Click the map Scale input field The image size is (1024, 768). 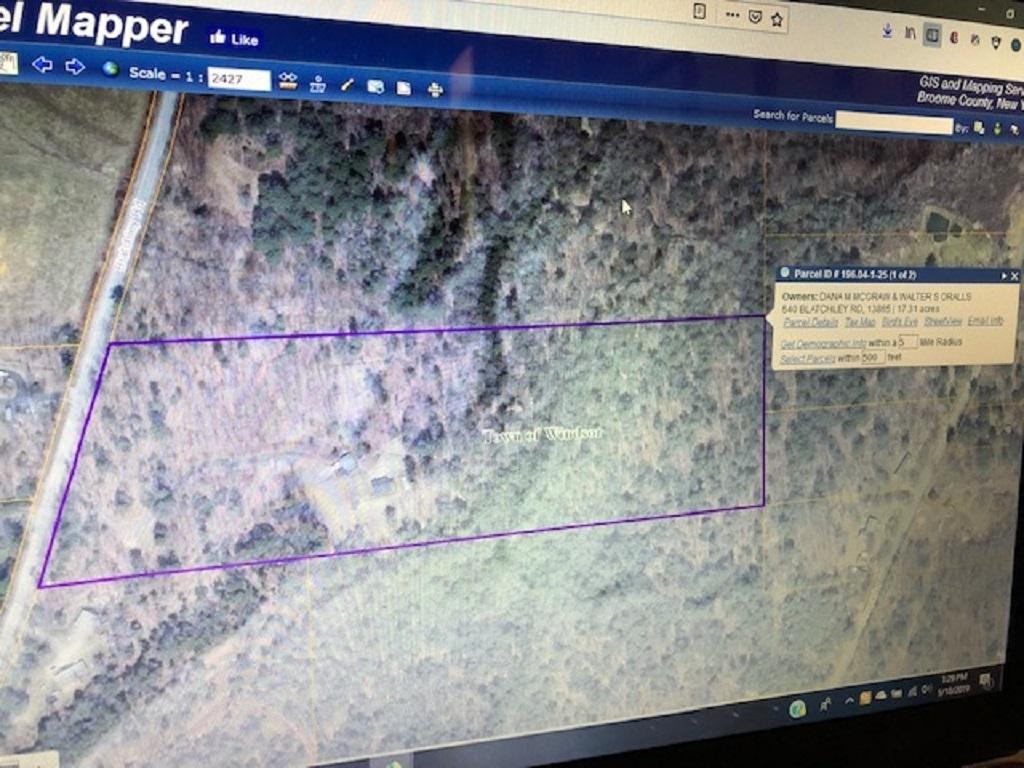click(x=238, y=79)
